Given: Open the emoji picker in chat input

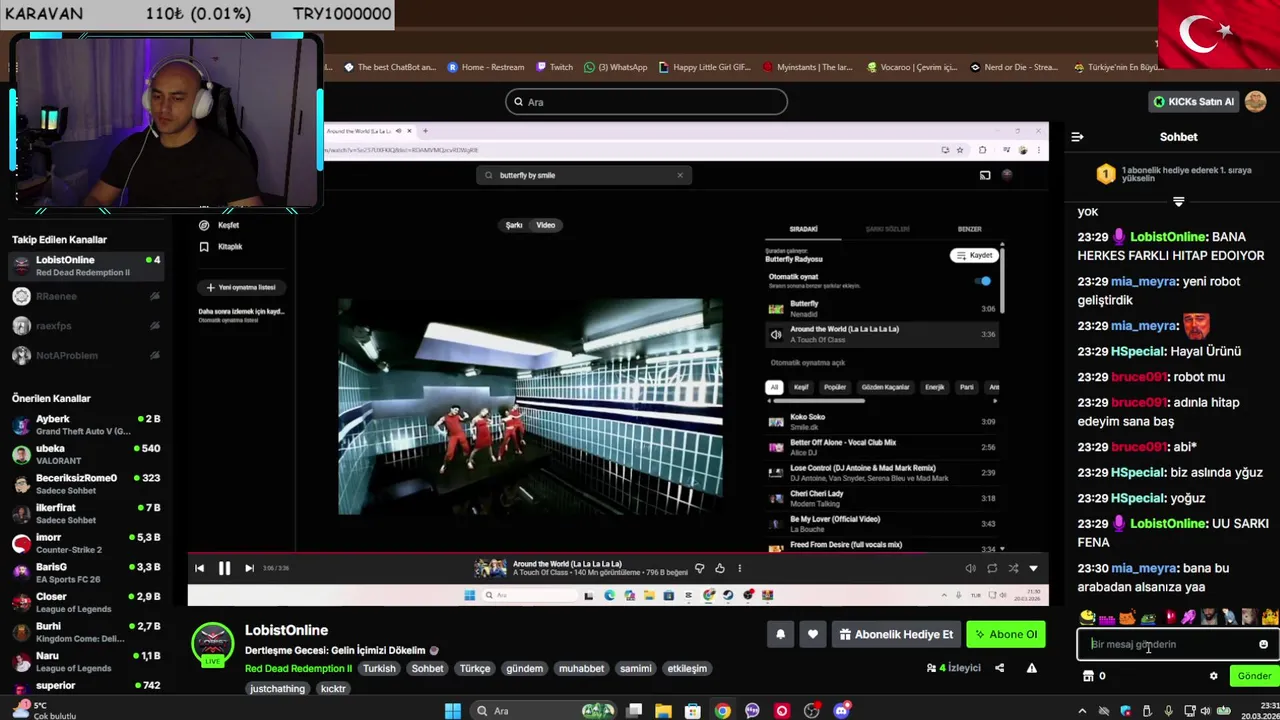Looking at the screenshot, I should coord(1263,645).
